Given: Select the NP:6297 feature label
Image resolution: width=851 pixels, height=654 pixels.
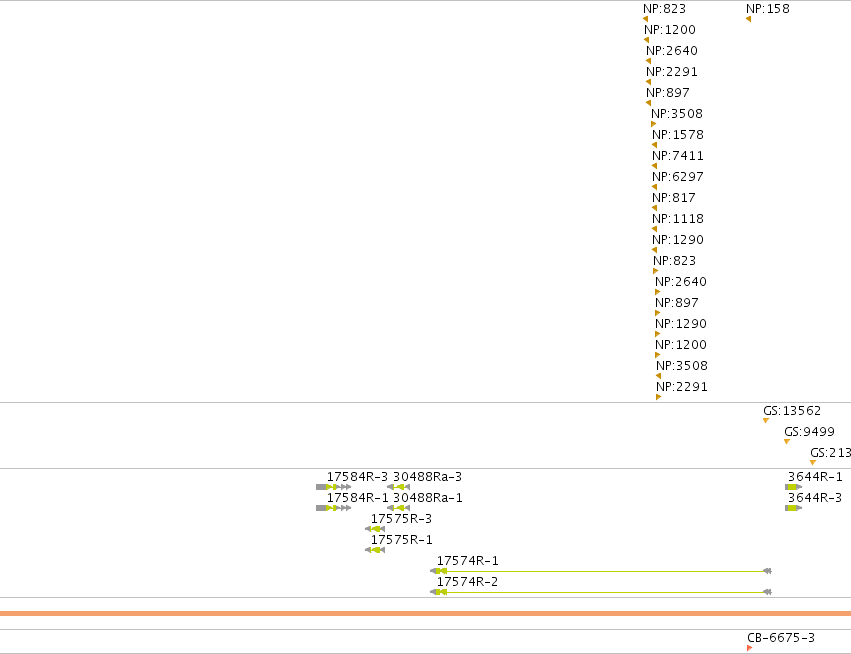Looking at the screenshot, I should (677, 177).
